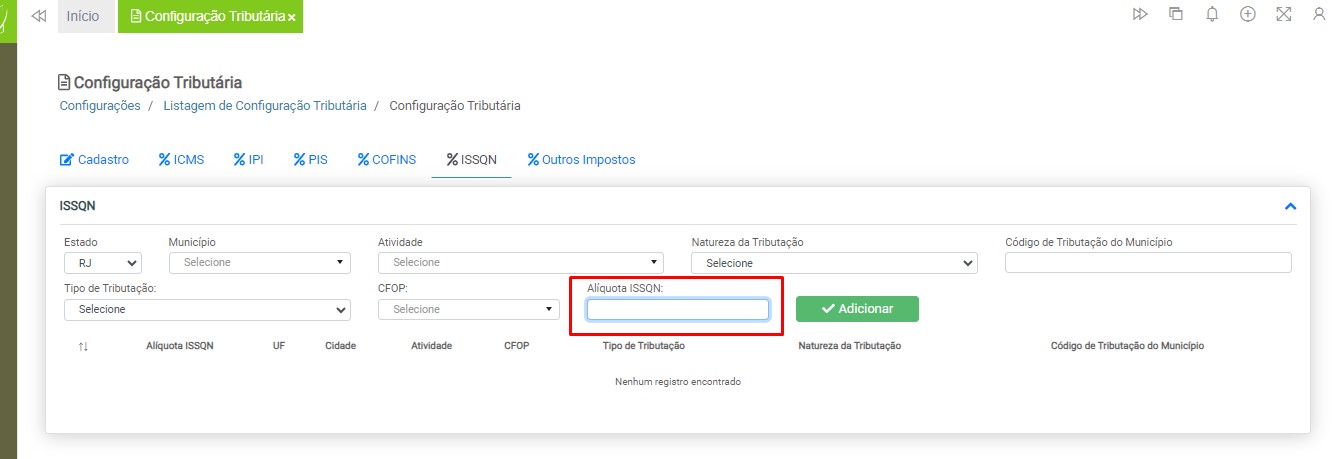1332x459 pixels.
Task: Switch to the Outros Impostos tab
Action: pos(581,159)
